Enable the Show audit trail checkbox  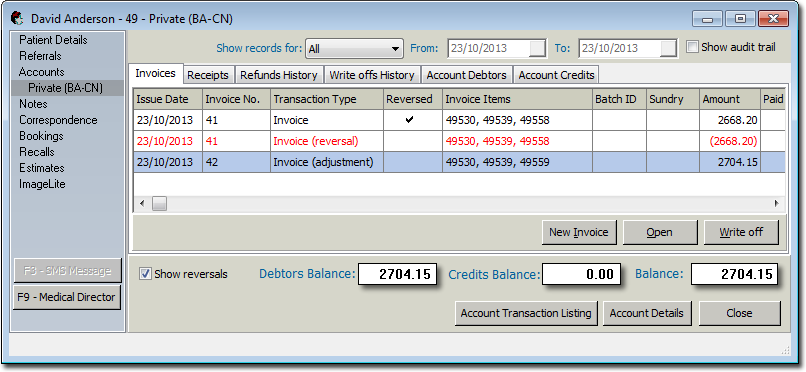tap(693, 47)
